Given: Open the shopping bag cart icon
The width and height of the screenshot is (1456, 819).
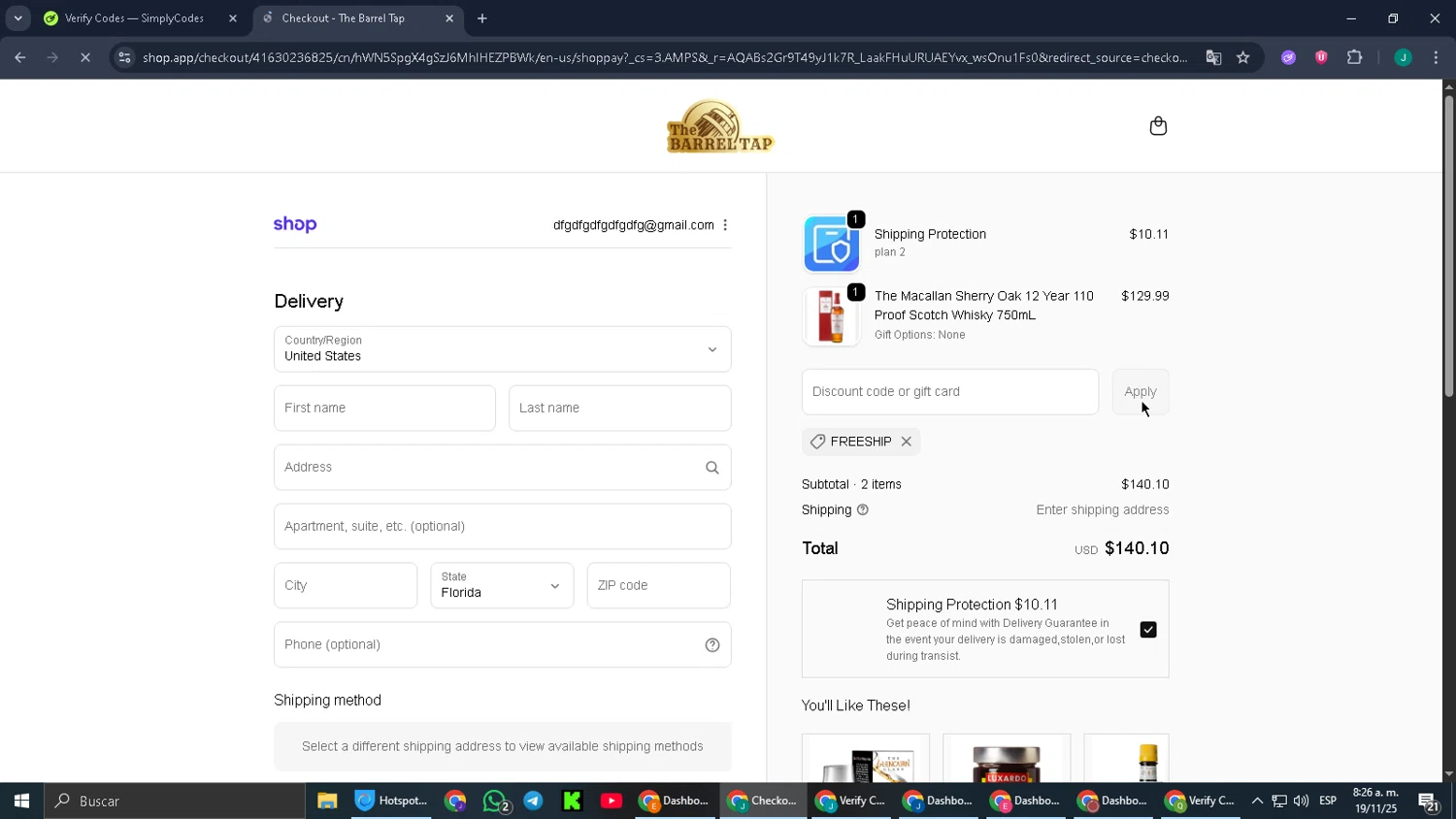Looking at the screenshot, I should pos(1158,126).
